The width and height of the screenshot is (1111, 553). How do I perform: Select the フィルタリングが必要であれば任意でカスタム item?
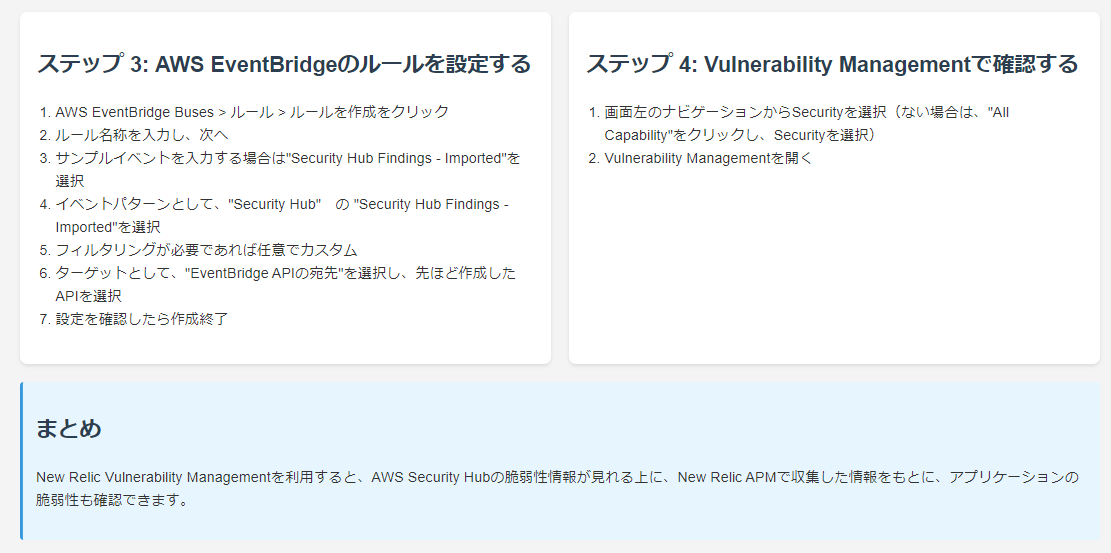pyautogui.click(x=206, y=250)
